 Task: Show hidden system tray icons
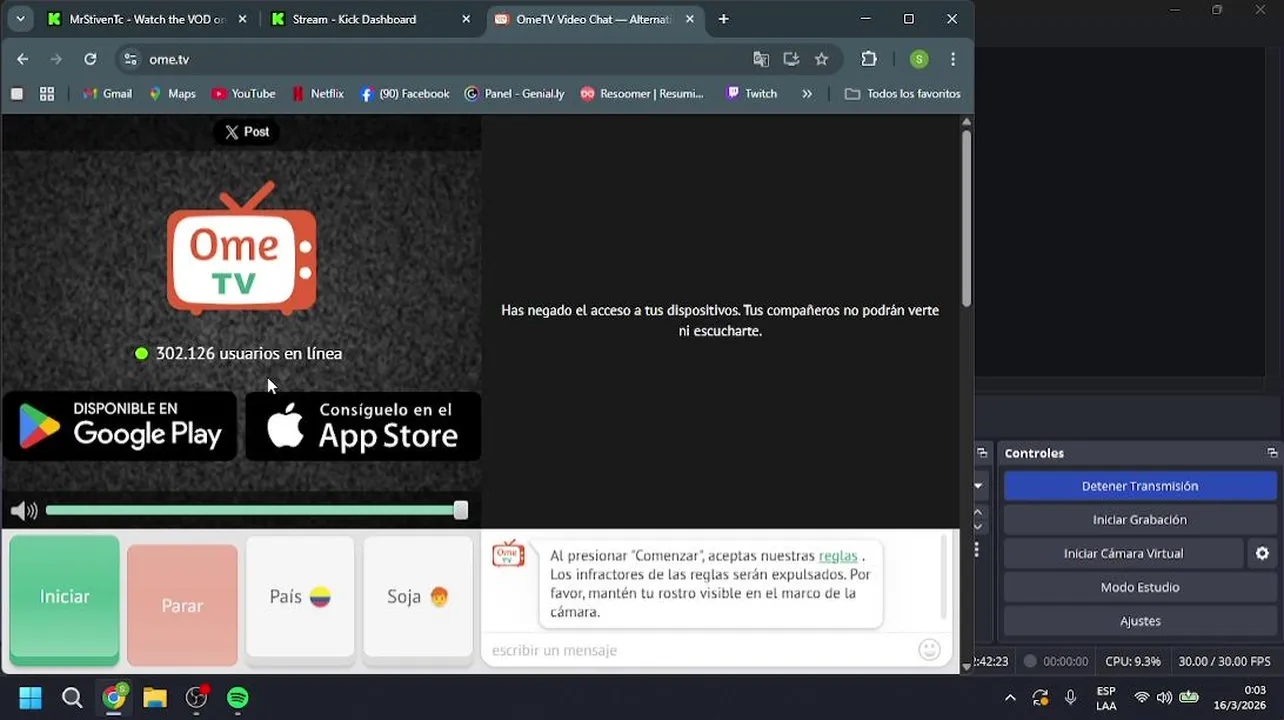(x=1010, y=698)
